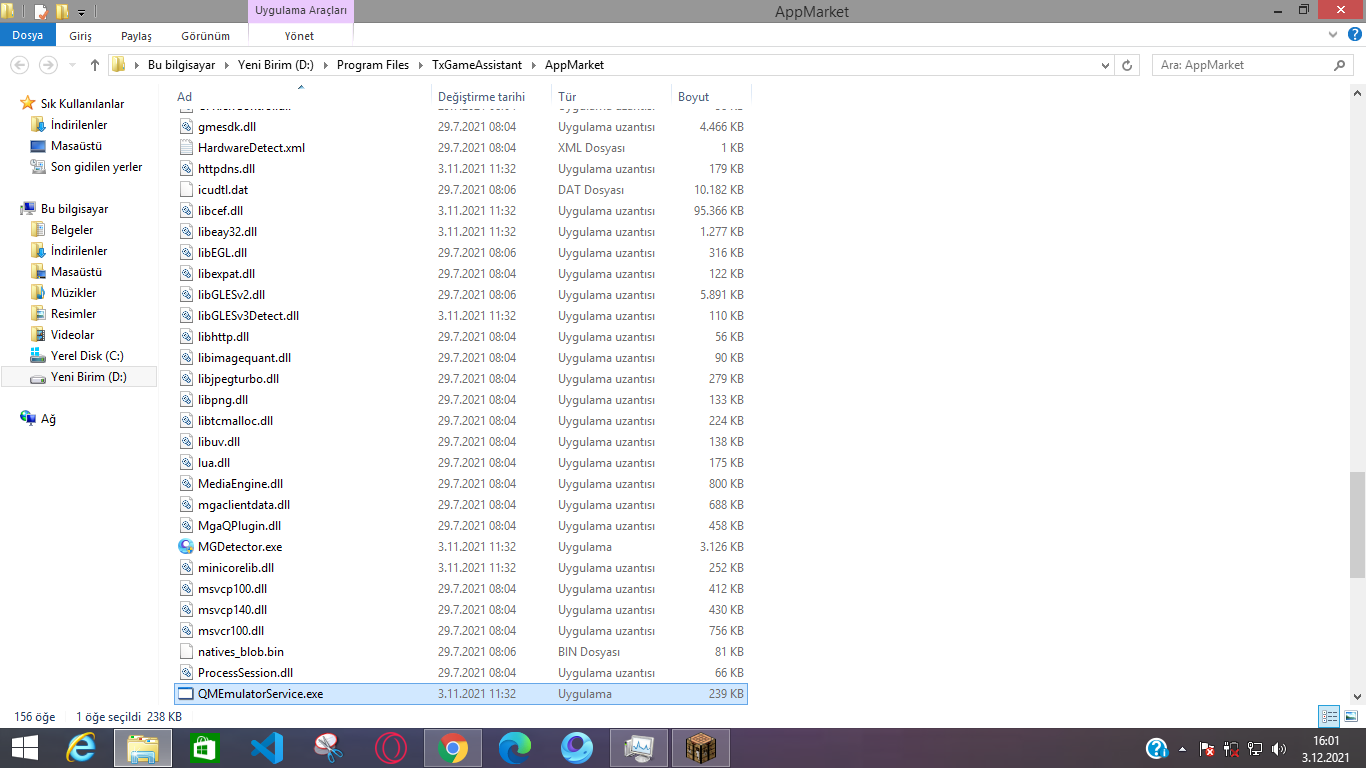1366x768 pixels.
Task: Select the icudtl.dat file name
Action: (223, 190)
